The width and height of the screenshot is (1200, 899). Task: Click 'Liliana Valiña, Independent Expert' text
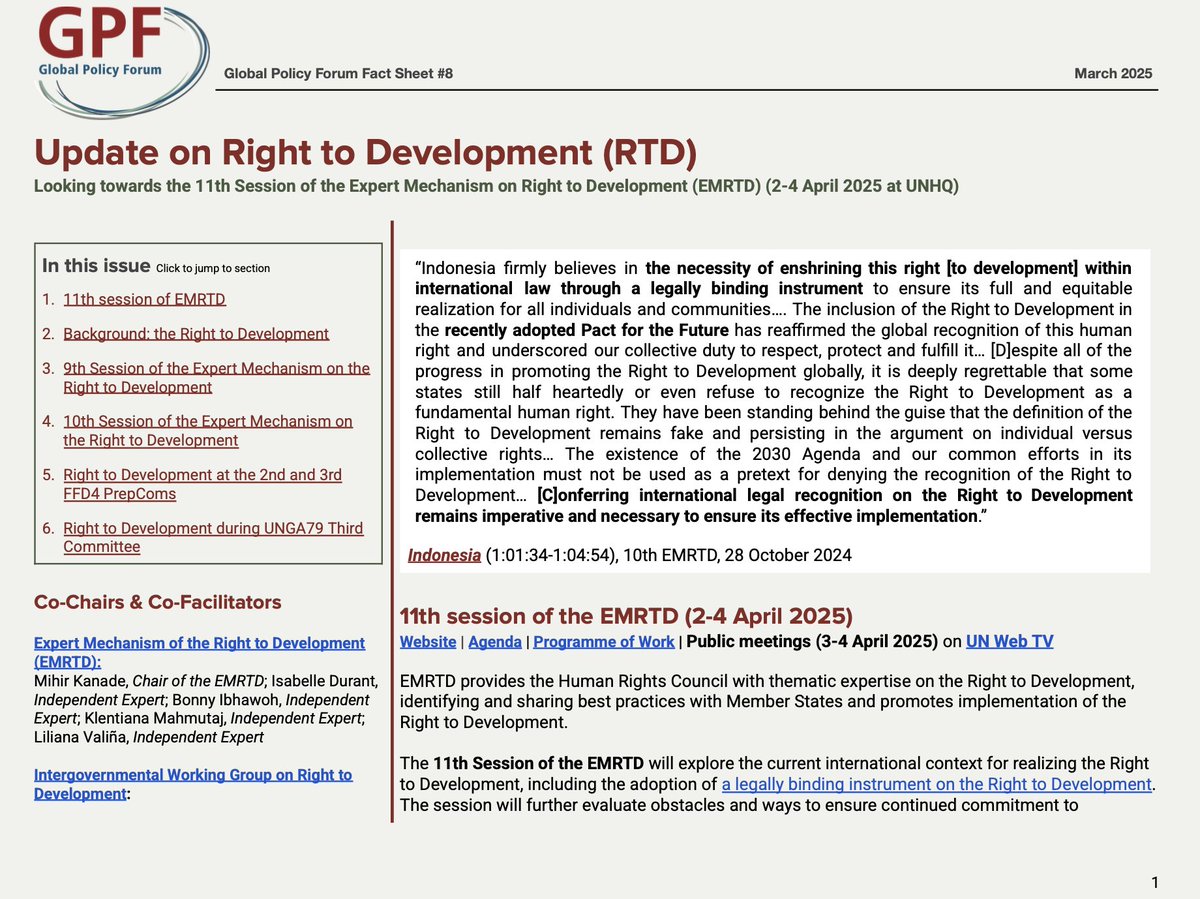point(149,738)
